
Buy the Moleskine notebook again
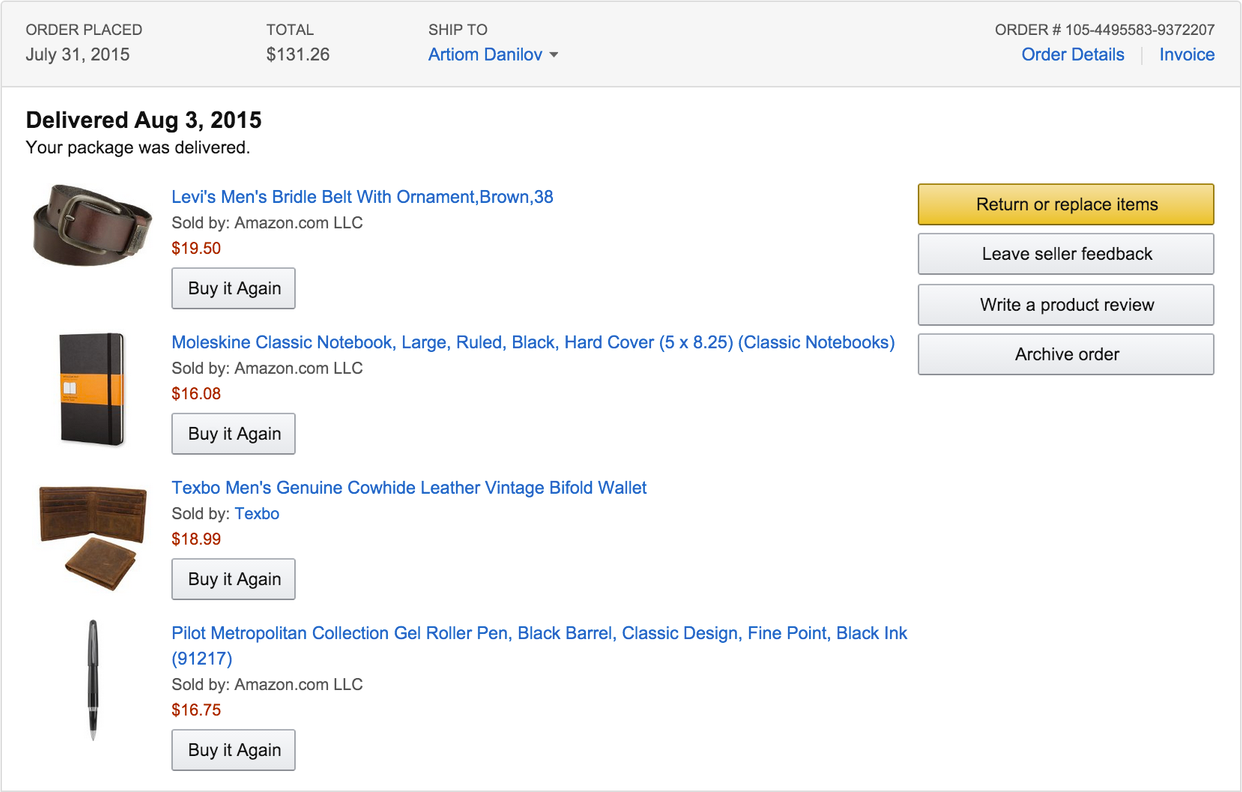pos(234,434)
